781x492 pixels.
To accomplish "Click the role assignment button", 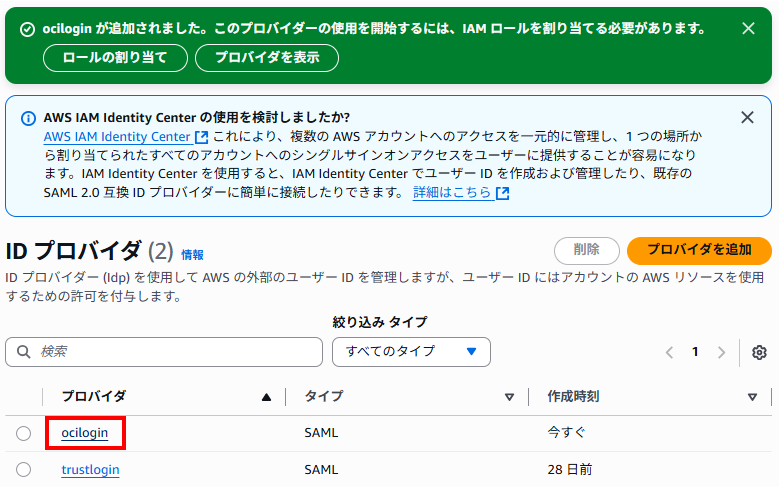I will pos(115,58).
